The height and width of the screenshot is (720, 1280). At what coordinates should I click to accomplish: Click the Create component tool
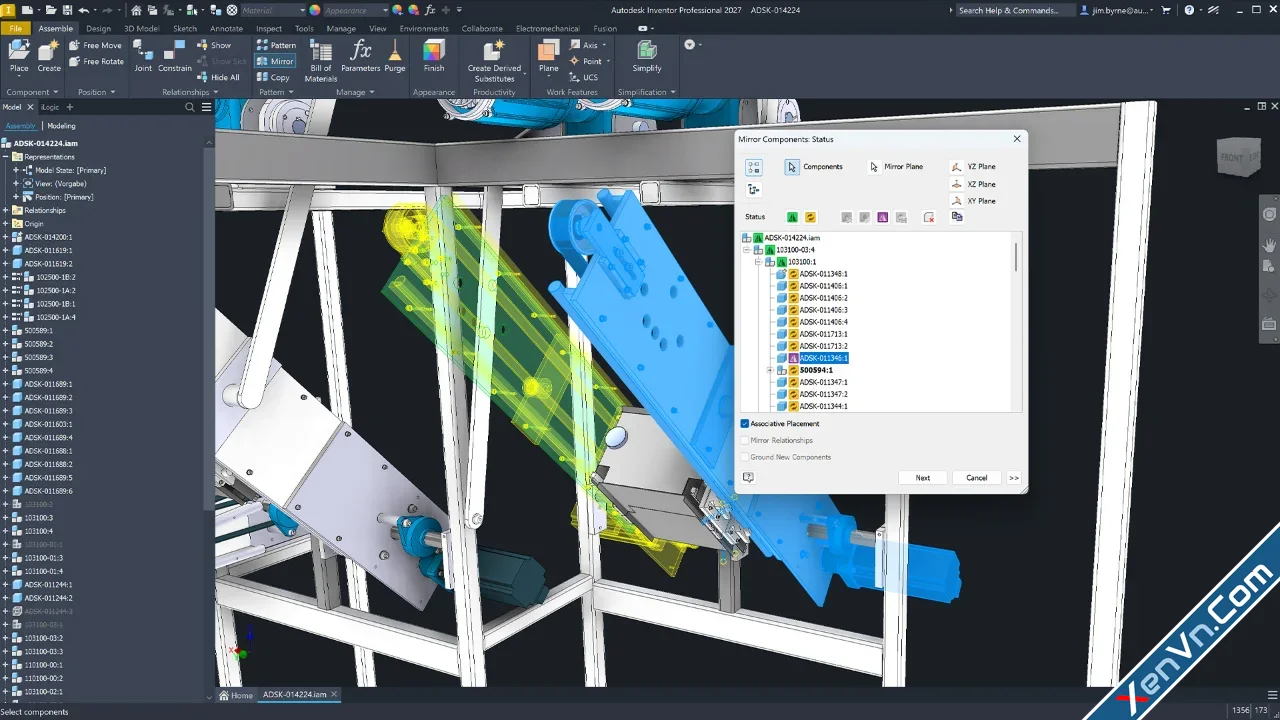click(x=49, y=58)
